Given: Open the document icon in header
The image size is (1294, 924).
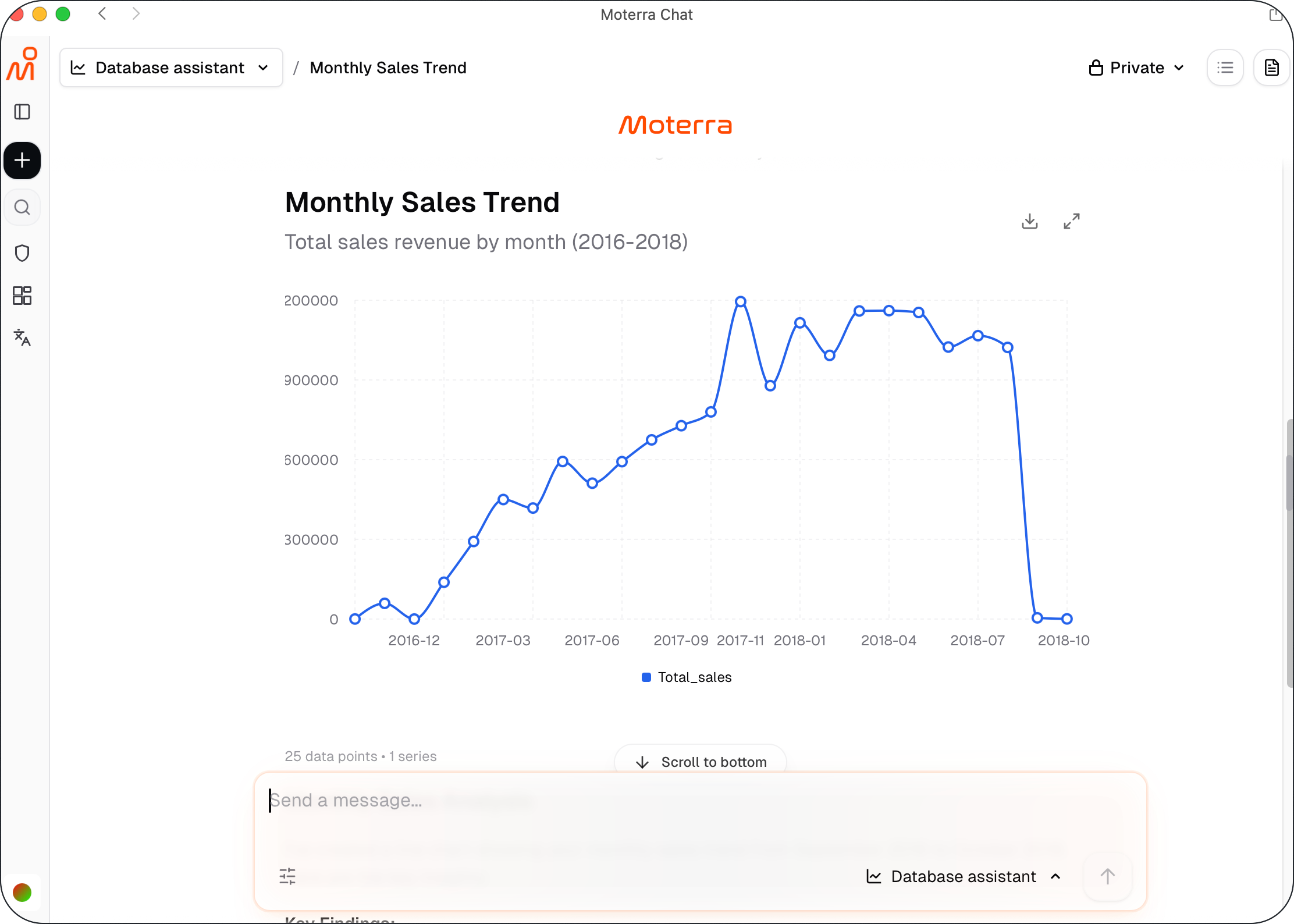Looking at the screenshot, I should [1272, 67].
